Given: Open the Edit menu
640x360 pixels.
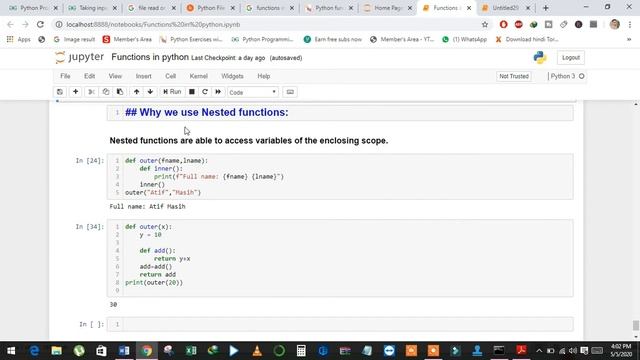Looking at the screenshot, I should (x=89, y=76).
